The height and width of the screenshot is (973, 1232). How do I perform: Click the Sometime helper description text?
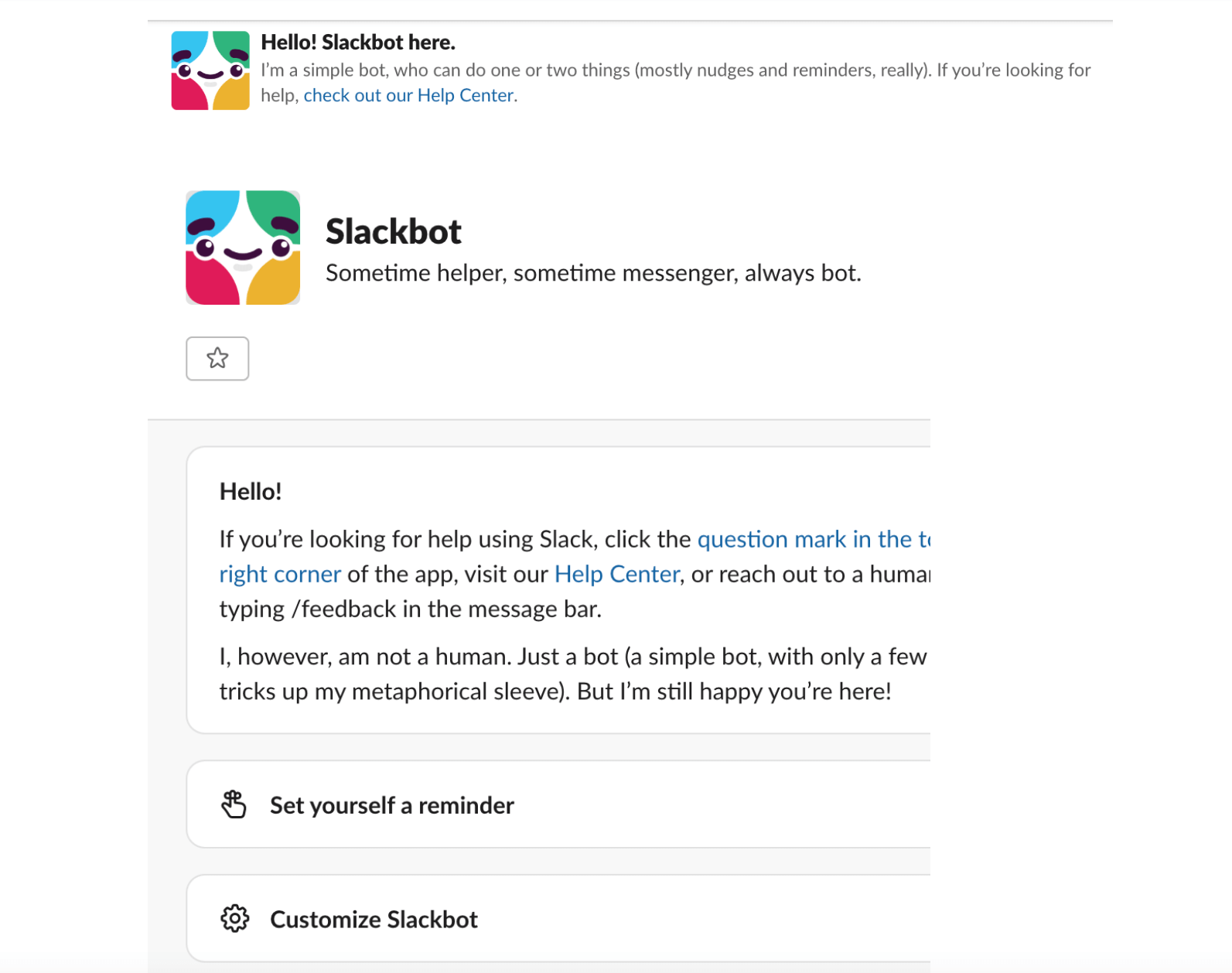[594, 272]
